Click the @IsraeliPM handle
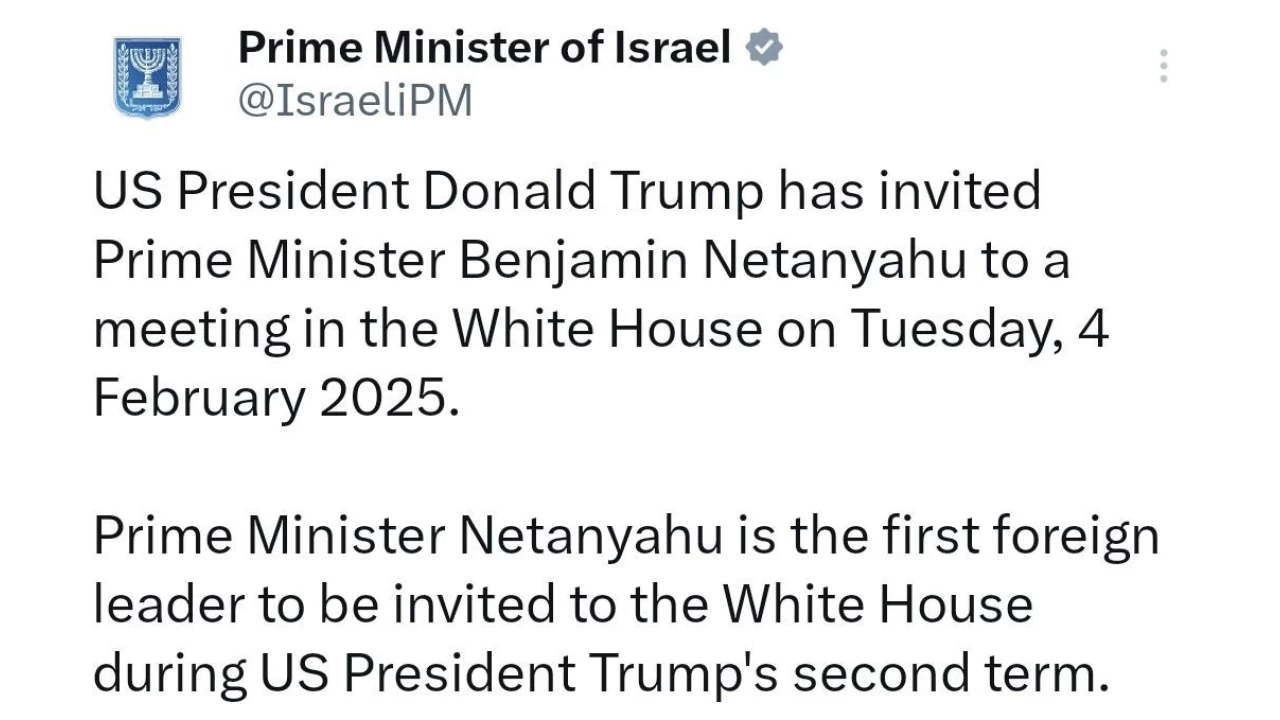 (x=355, y=101)
